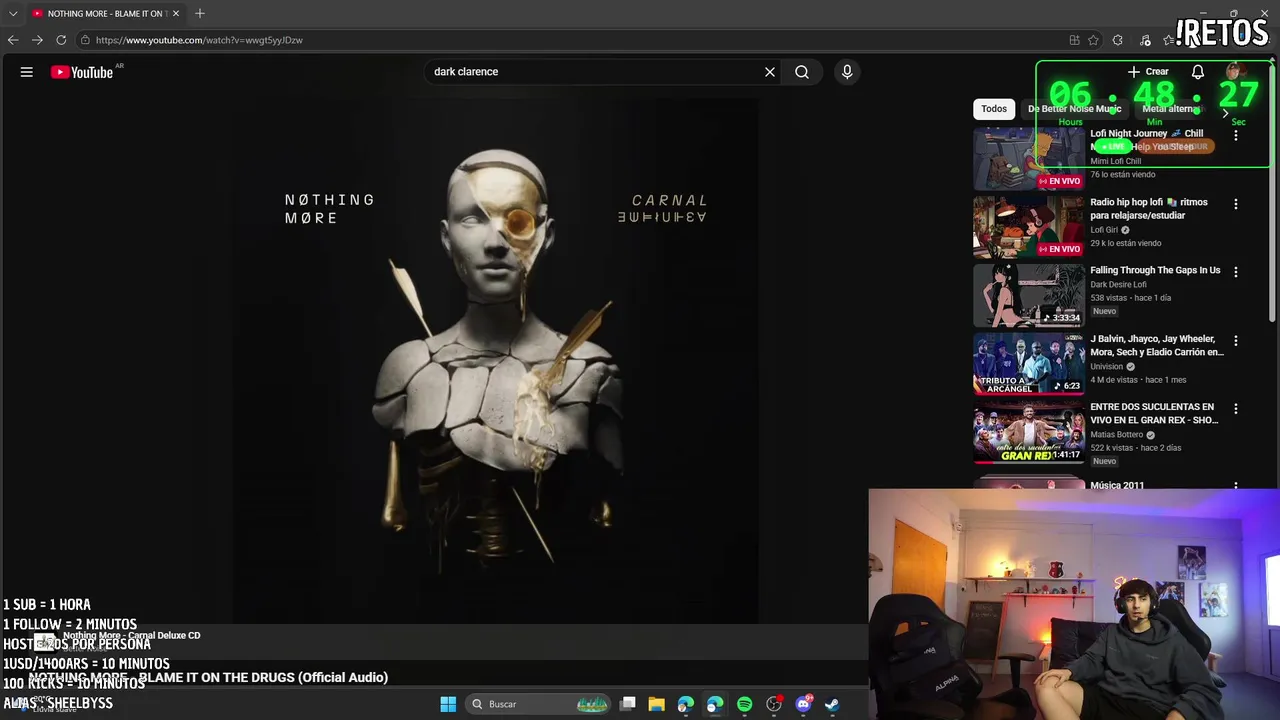Open Tributo a Arcángel video thumbnail
Screen dimensions: 1280x720
pyautogui.click(x=1029, y=364)
